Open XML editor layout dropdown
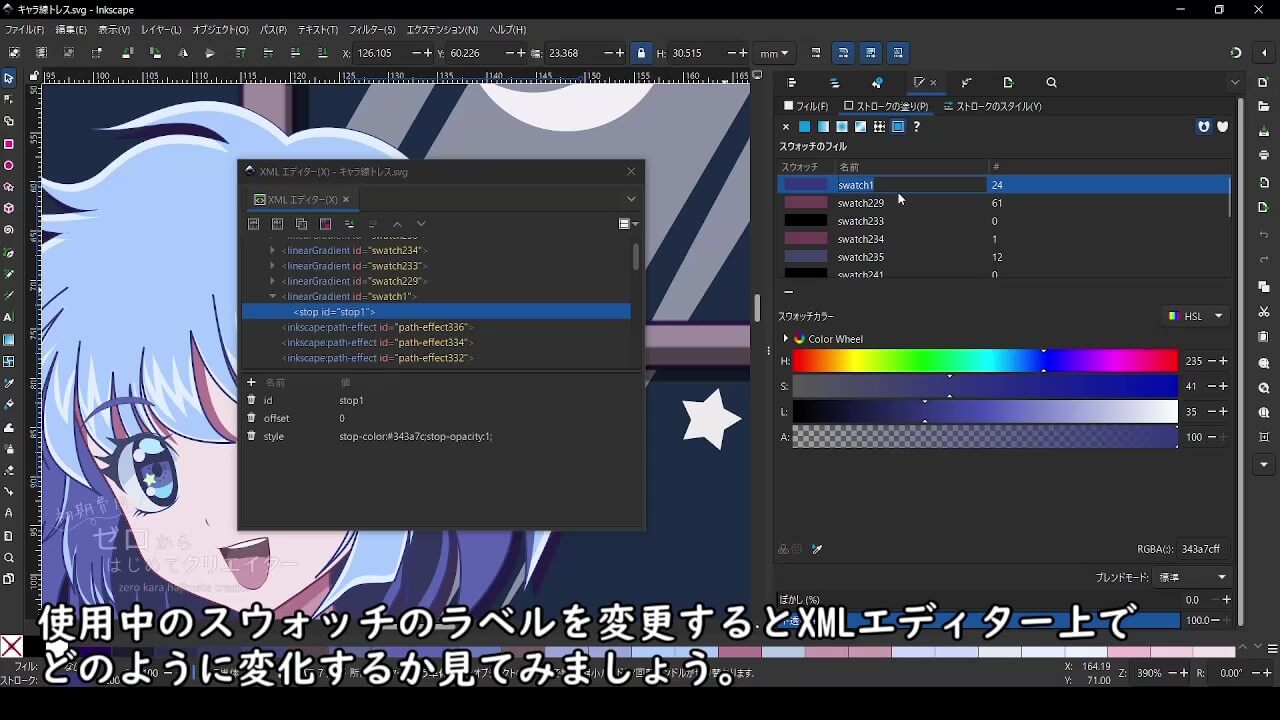The width and height of the screenshot is (1280, 720). click(629, 224)
